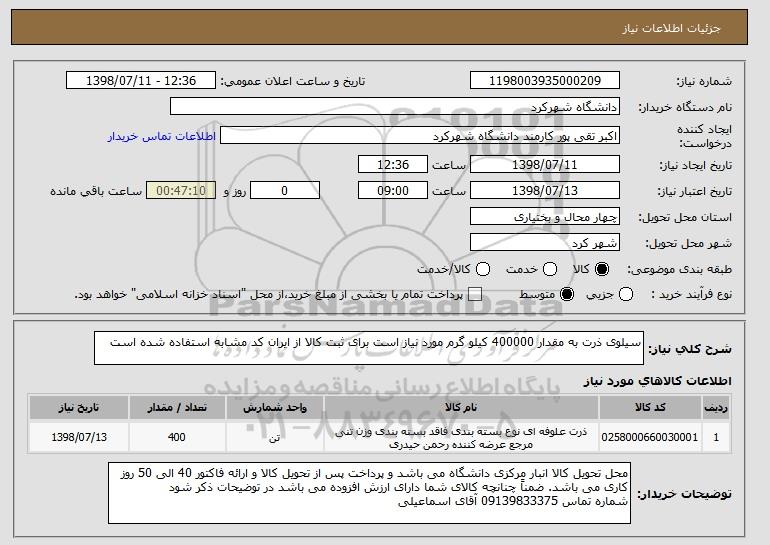Click the creation time field 12:36

(393, 164)
